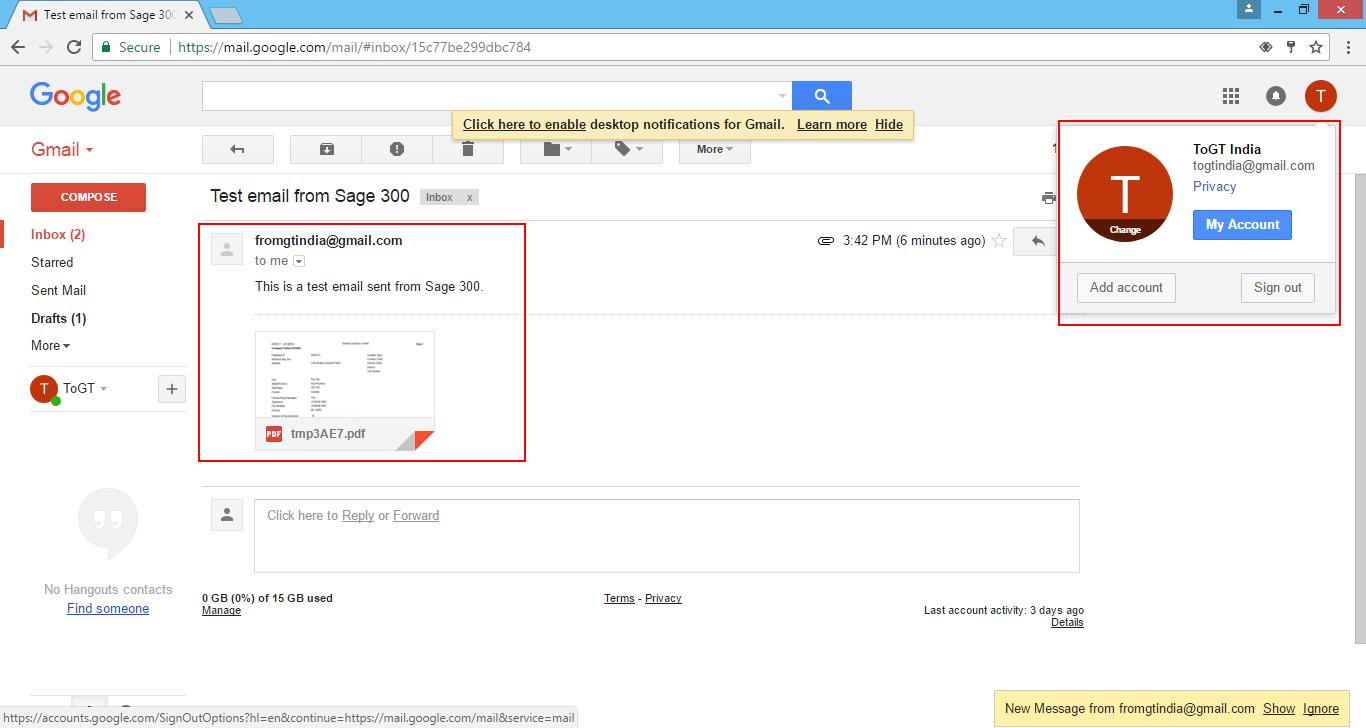Image resolution: width=1366 pixels, height=728 pixels.
Task: Bookmark this page with the star icon
Action: (x=1316, y=47)
